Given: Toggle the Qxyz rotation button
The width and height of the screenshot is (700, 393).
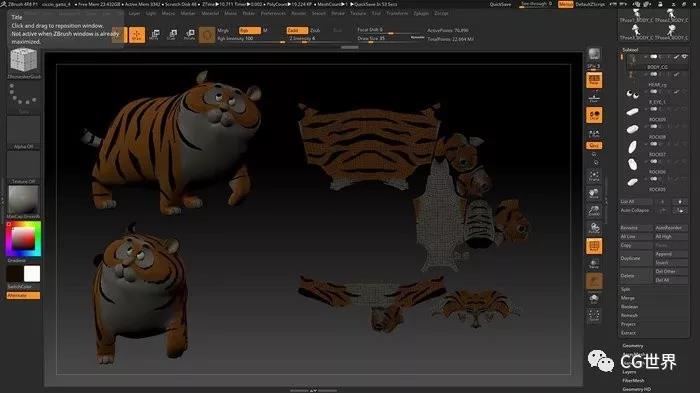Looking at the screenshot, I should coord(594,146).
